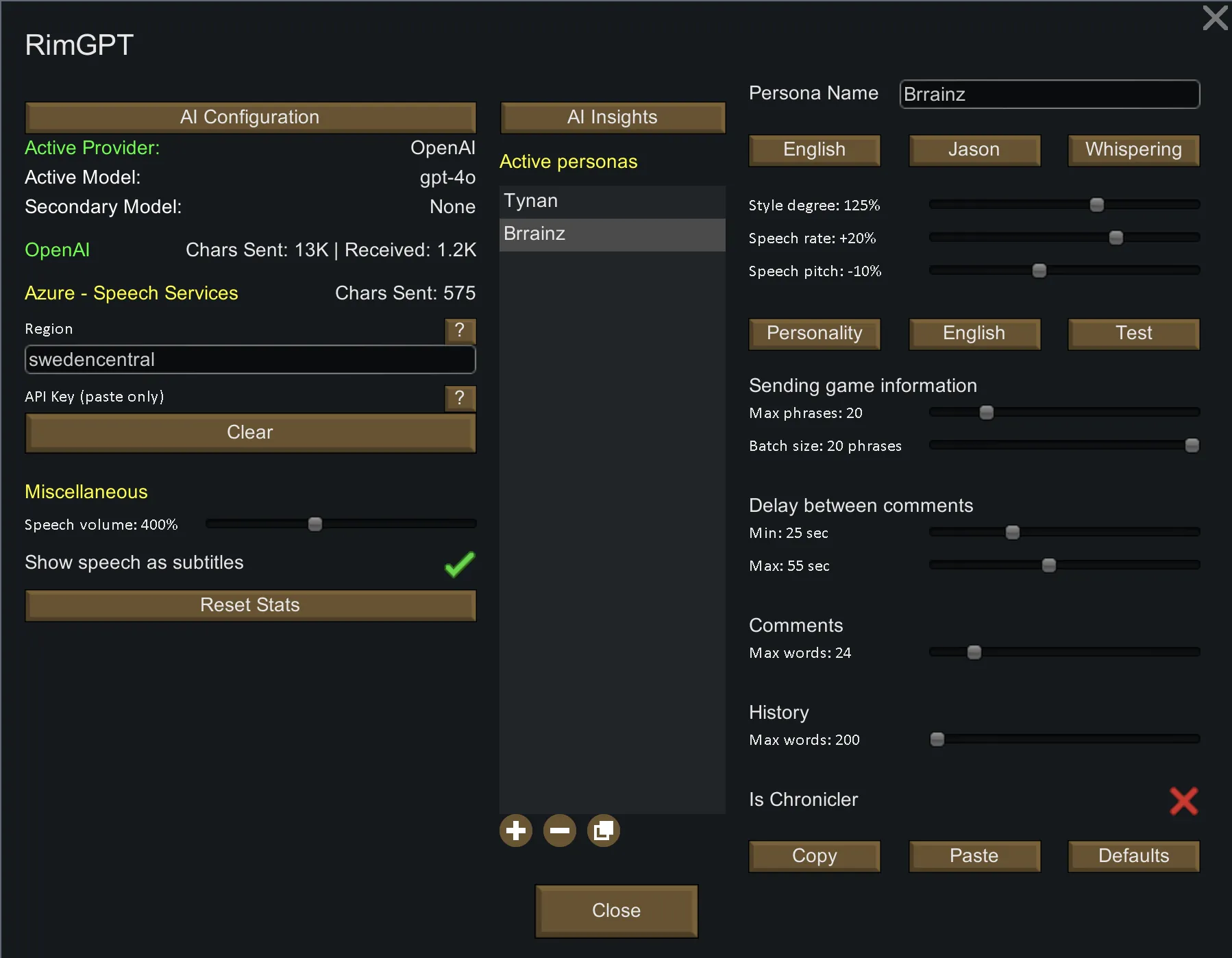1232x958 pixels.
Task: Click the remove persona minus icon
Action: (560, 831)
